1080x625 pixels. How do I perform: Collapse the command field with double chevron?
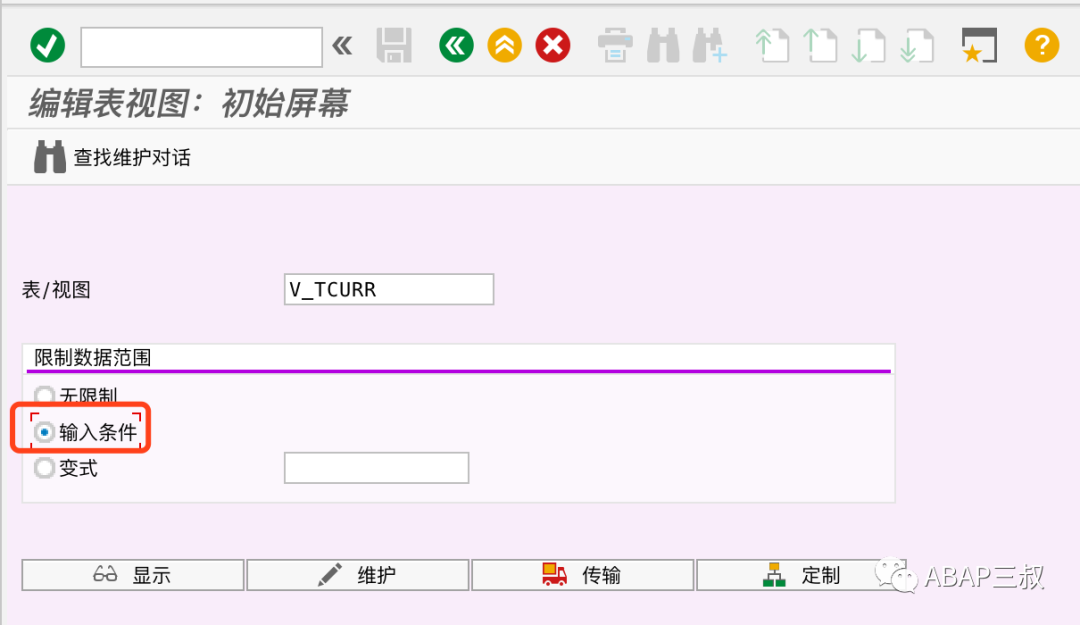click(342, 46)
